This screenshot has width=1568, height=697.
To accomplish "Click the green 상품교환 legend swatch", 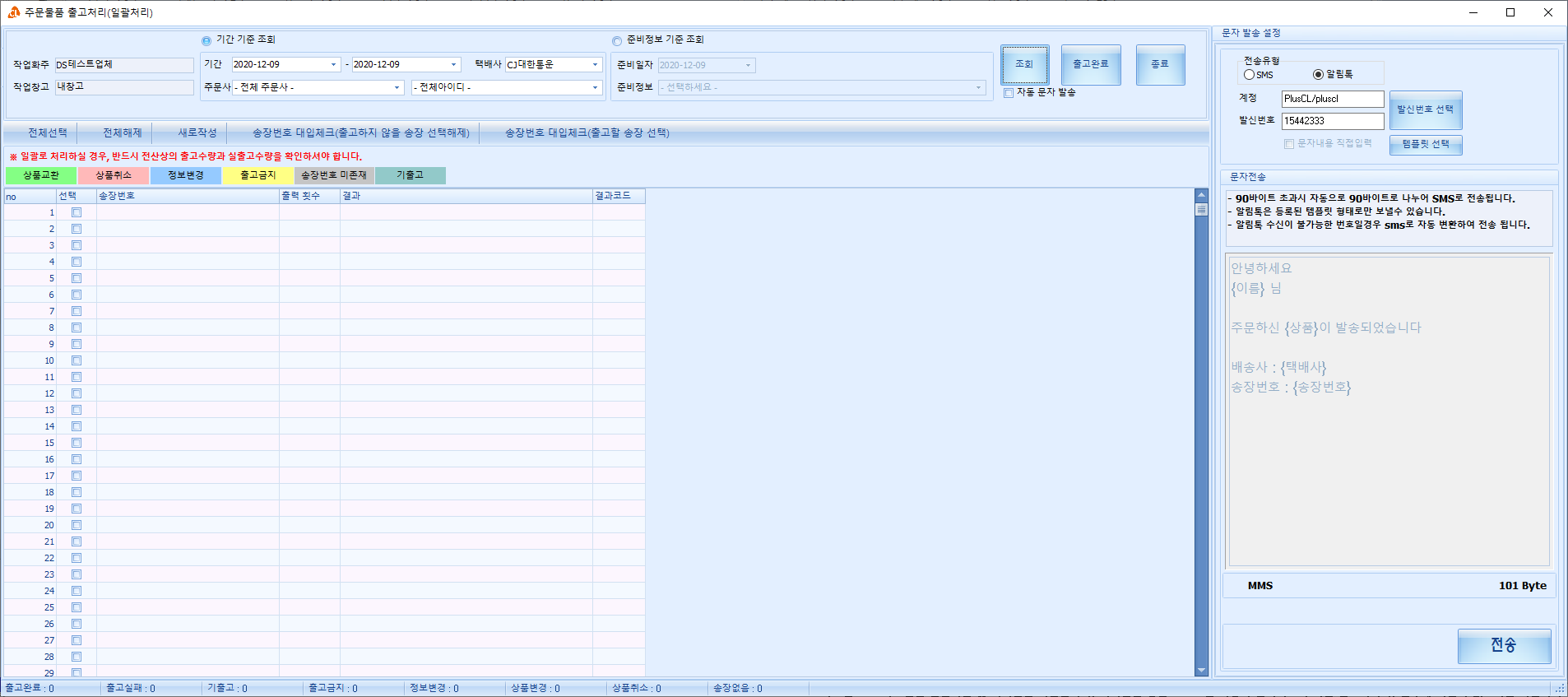I will point(41,175).
